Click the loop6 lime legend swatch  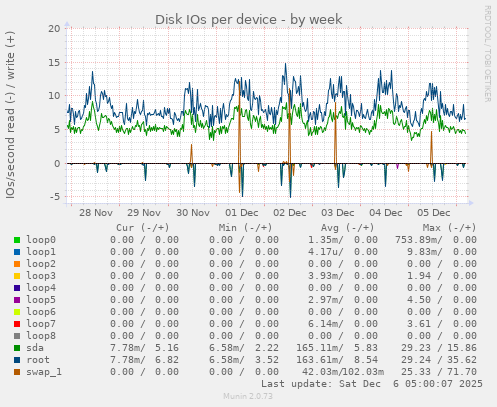[17, 312]
